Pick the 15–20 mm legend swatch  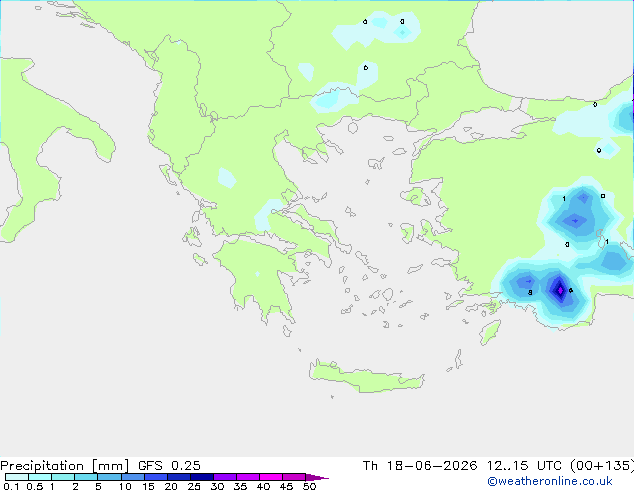155,477
